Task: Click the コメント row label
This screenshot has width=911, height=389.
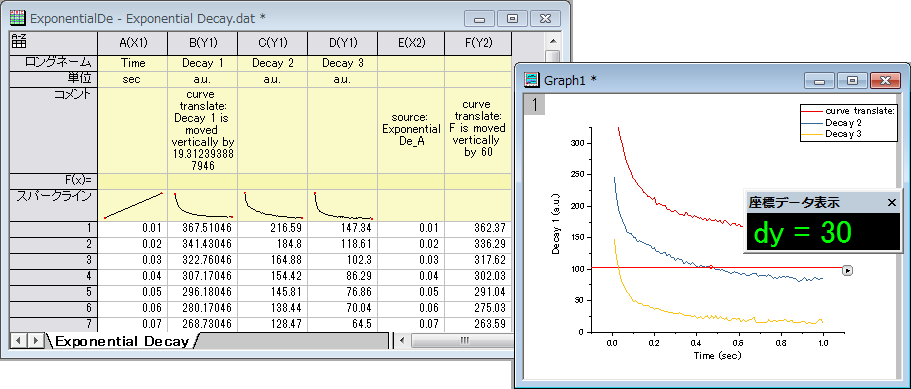Action: (54, 130)
